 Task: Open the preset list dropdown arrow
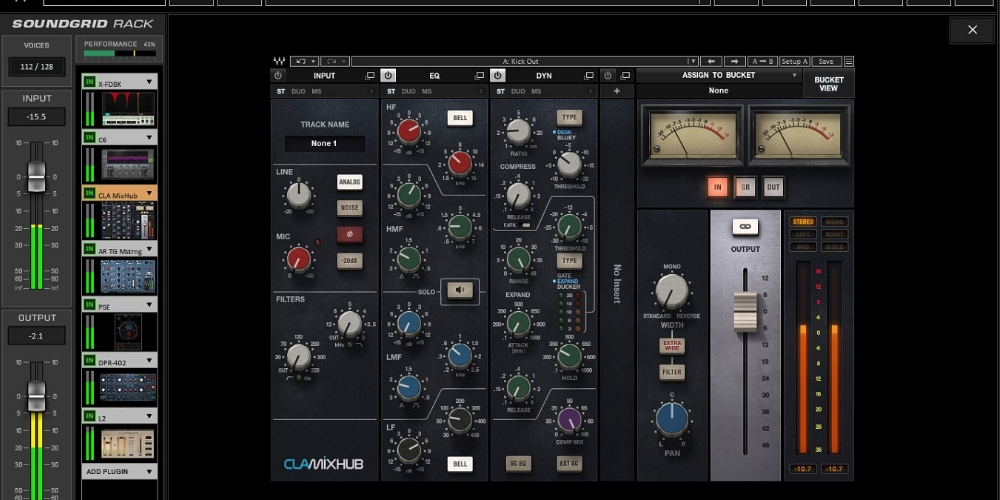(692, 62)
